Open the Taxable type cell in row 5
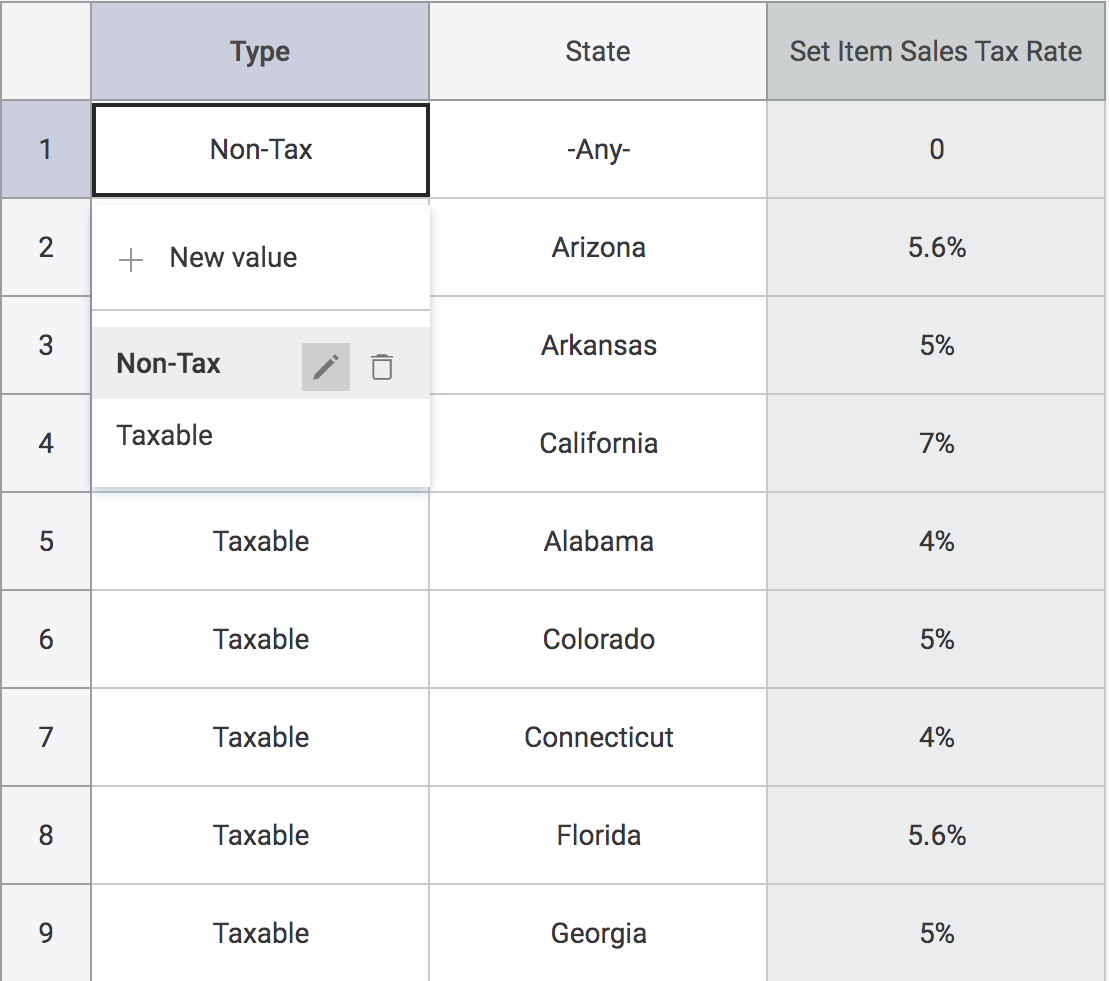1109x981 pixels. pyautogui.click(x=261, y=541)
